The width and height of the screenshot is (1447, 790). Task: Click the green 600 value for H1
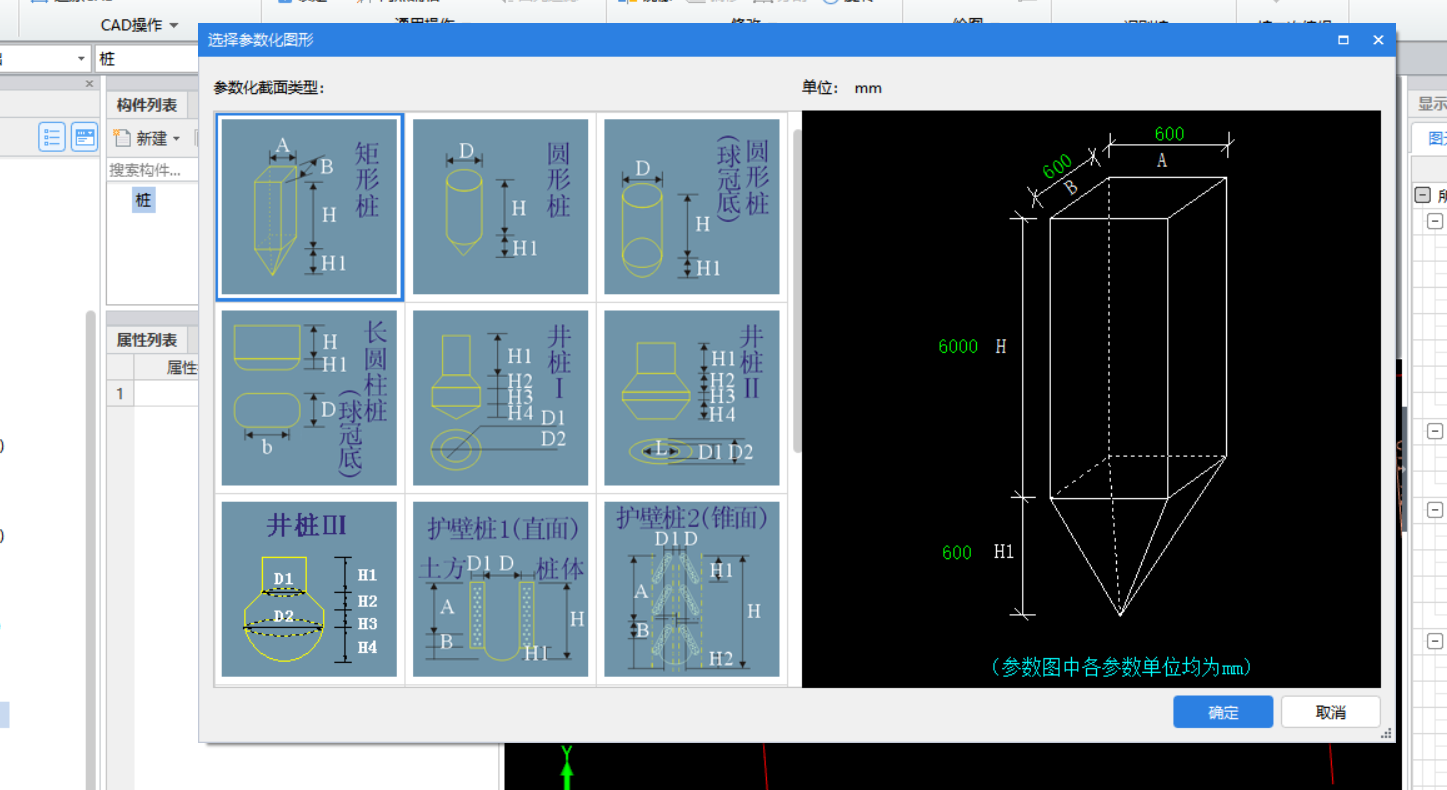pyautogui.click(x=956, y=552)
